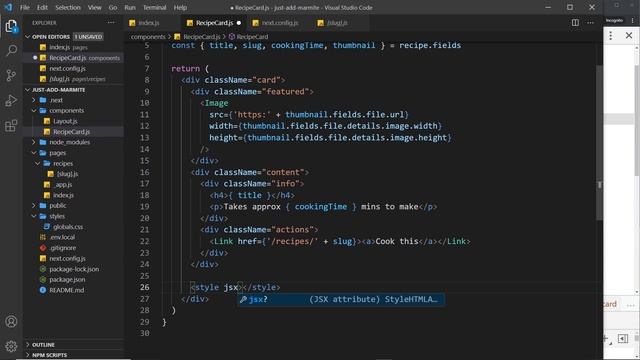640x360 pixels.
Task: Open the View menu
Action: [94, 7]
